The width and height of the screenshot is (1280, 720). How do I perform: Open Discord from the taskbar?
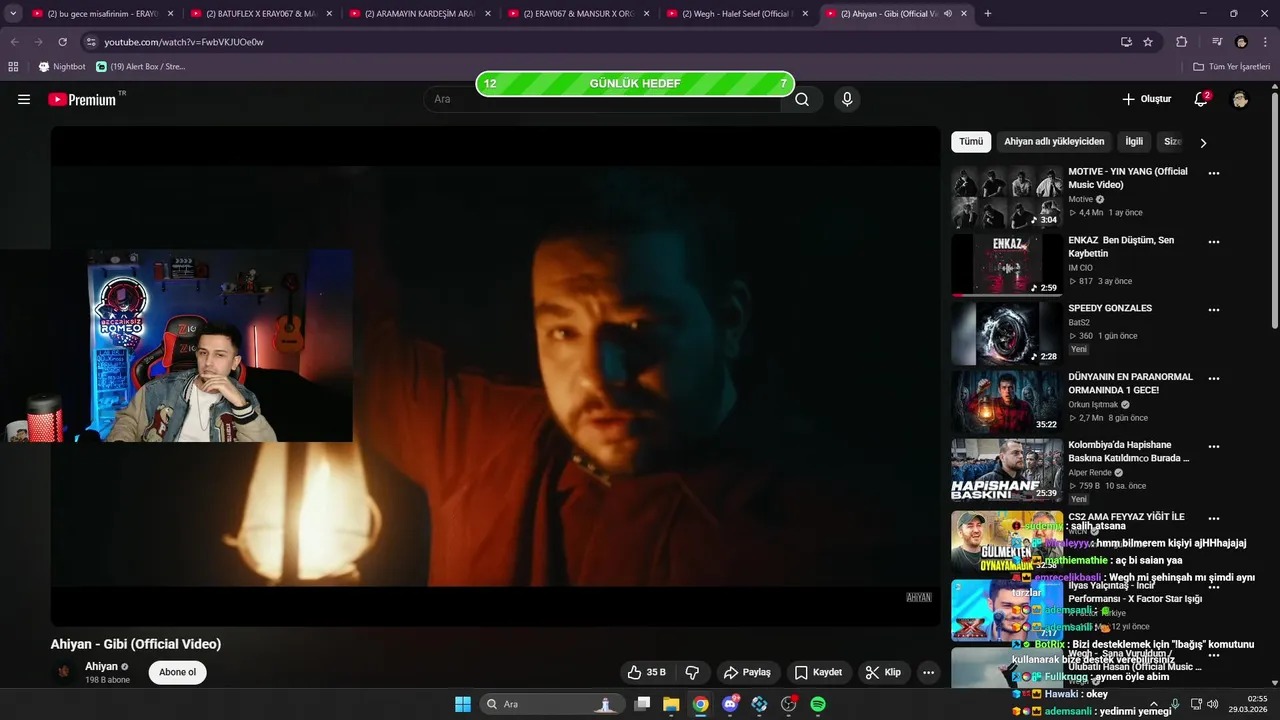click(x=731, y=704)
